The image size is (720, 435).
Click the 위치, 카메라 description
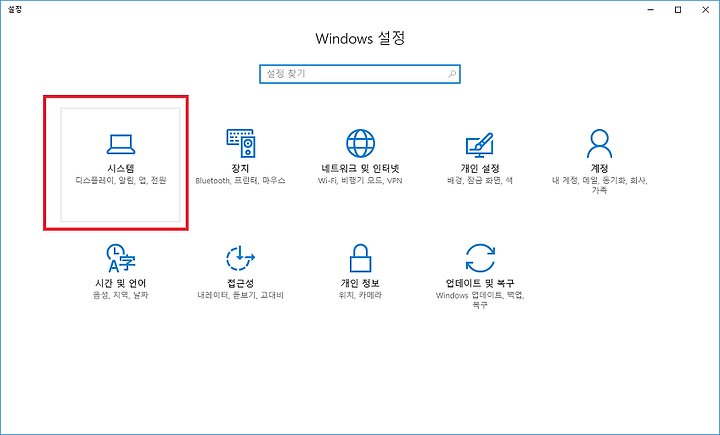[x=360, y=295]
